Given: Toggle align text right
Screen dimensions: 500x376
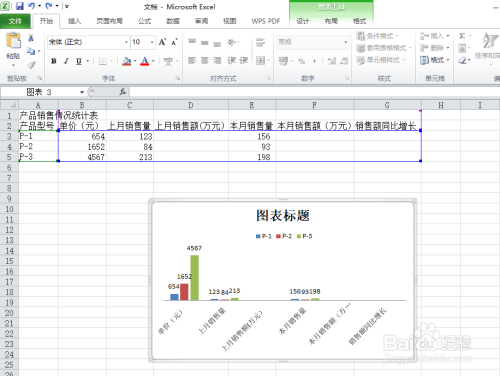Looking at the screenshot, I should click(x=217, y=61).
